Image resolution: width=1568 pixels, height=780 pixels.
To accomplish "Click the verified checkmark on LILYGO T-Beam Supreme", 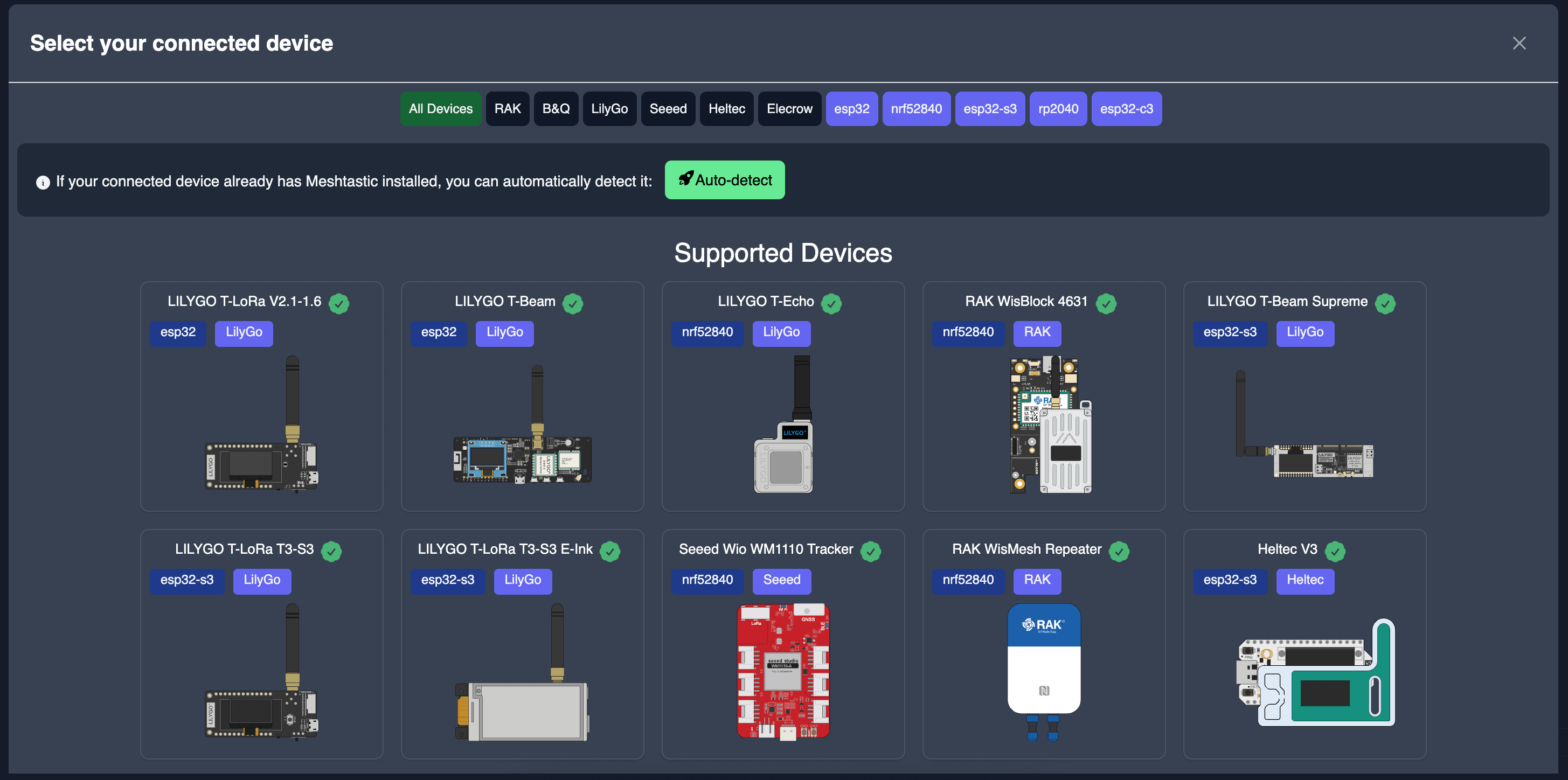I will (x=1385, y=303).
